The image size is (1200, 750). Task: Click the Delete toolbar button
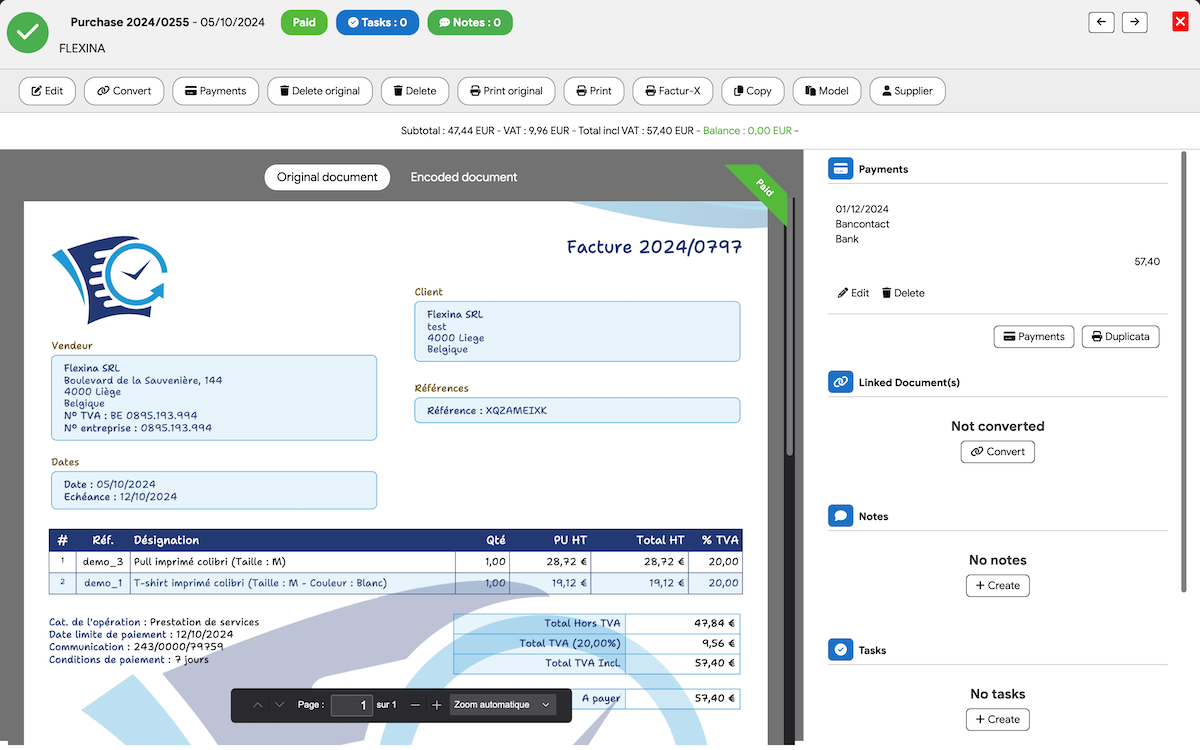tap(415, 91)
